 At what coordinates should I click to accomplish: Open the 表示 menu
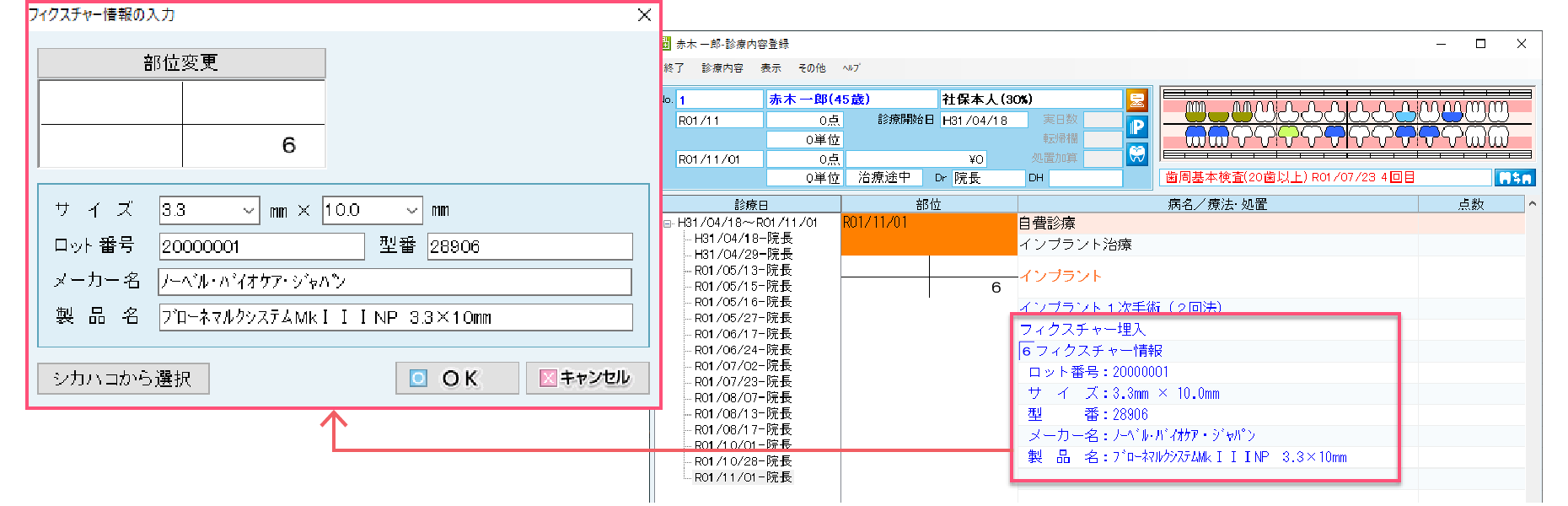771,68
